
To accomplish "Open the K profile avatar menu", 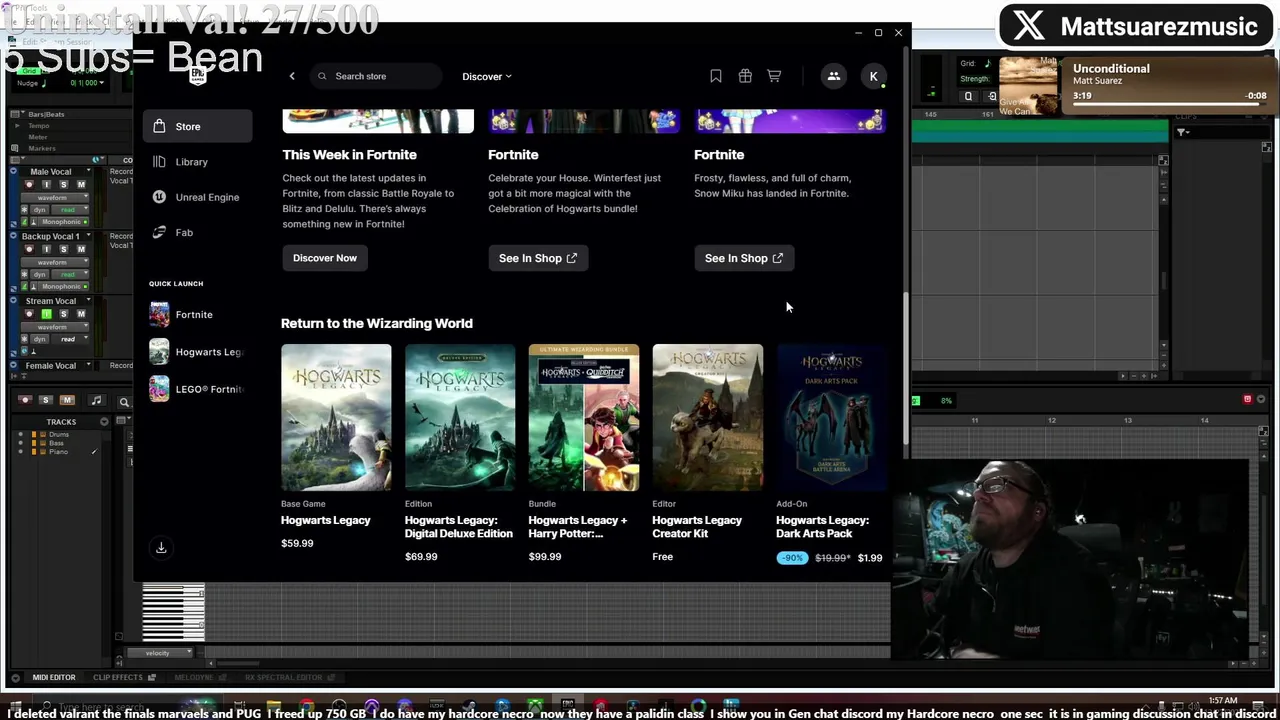I will 874,76.
